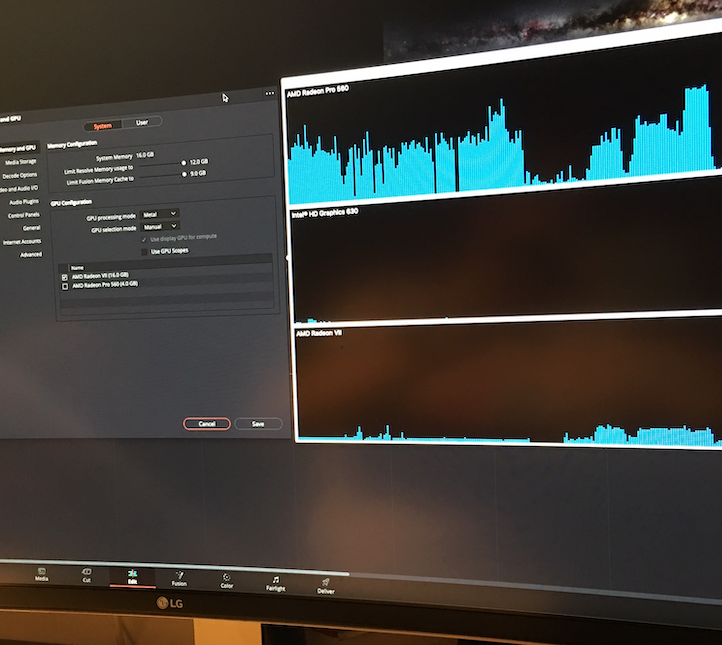Select Advanced in preferences sidebar
722x645 pixels.
coord(31,254)
